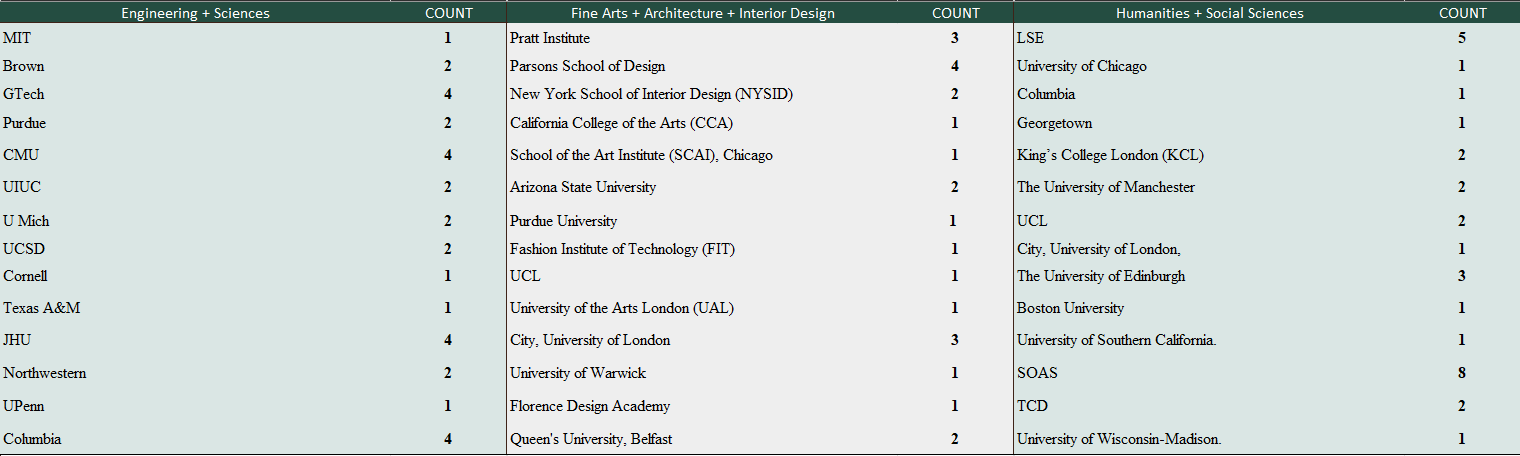Click the LSE count value 5

click(x=1462, y=38)
